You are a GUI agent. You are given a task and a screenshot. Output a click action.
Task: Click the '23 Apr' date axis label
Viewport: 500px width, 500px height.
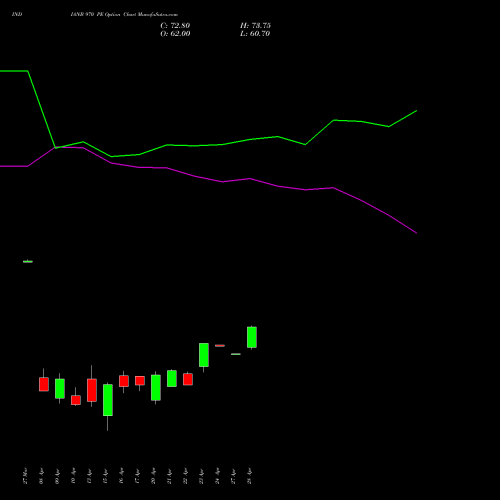[201, 476]
